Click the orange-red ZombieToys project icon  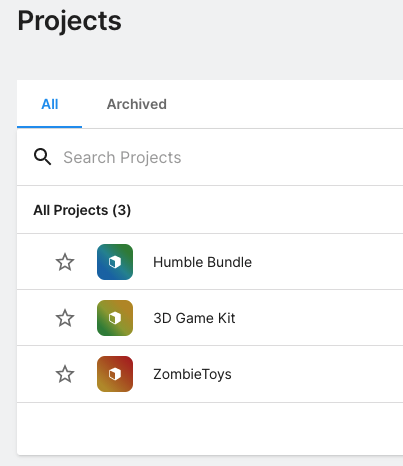coord(115,374)
